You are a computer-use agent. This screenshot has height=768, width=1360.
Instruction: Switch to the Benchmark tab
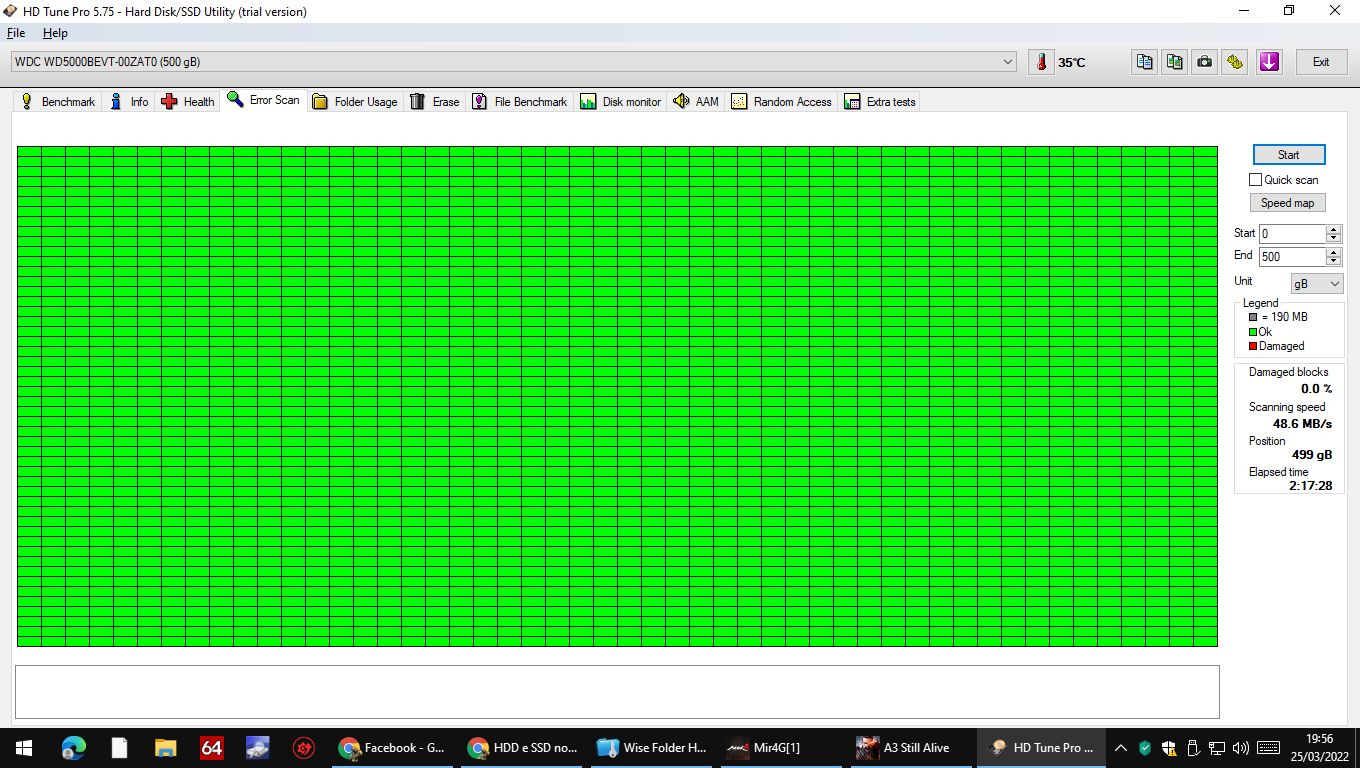pos(58,102)
